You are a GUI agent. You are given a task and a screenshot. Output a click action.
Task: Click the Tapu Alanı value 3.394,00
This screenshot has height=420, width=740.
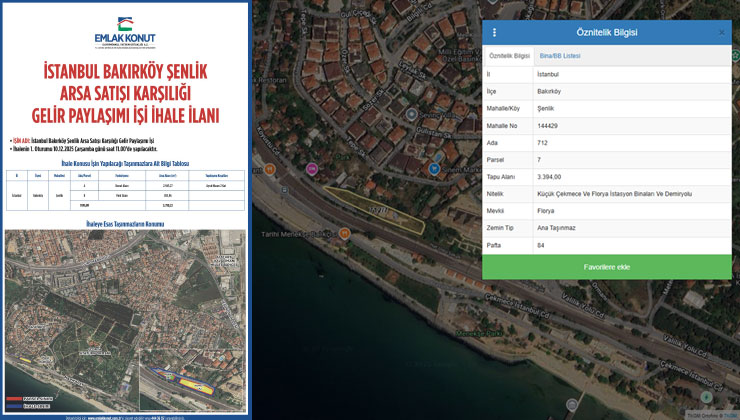pos(556,176)
